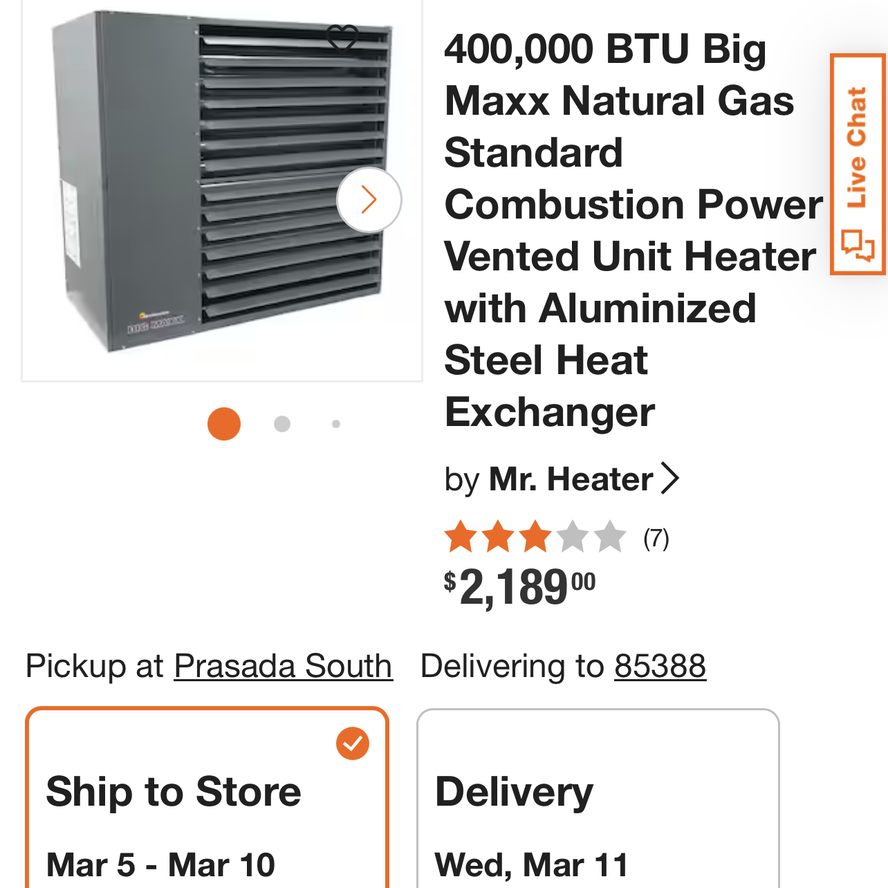Click the next image arrow button
The image size is (888, 888).
(x=368, y=200)
